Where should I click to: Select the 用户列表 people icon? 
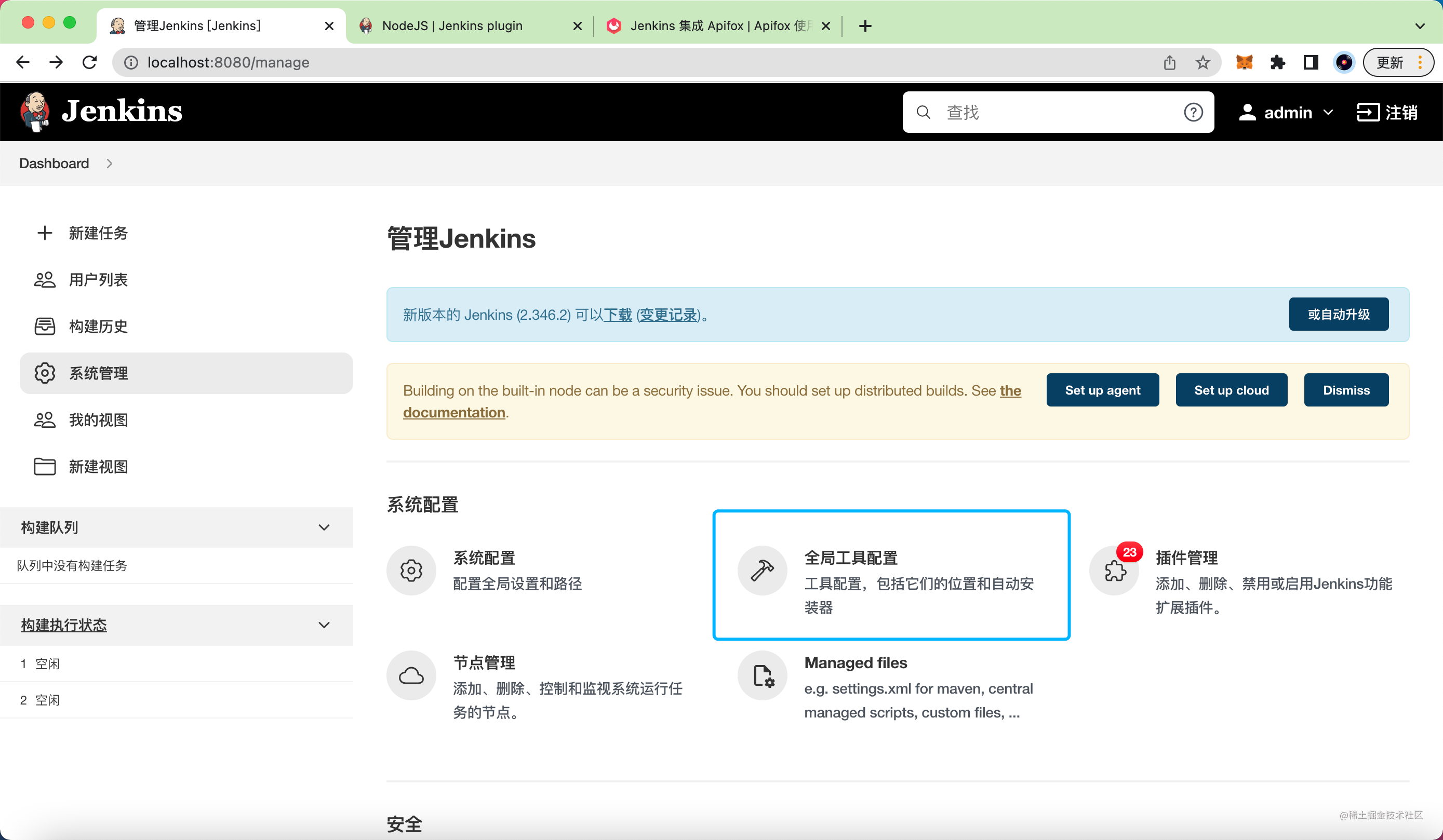pos(45,279)
